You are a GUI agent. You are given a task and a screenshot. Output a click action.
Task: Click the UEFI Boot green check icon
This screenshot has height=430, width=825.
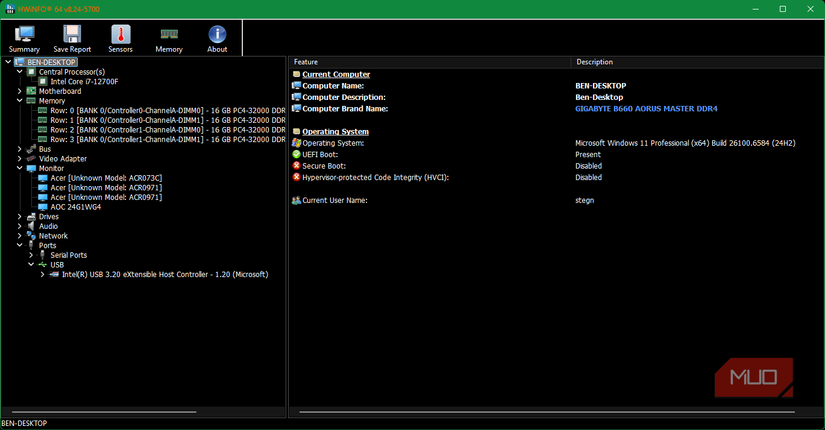[x=296, y=154]
